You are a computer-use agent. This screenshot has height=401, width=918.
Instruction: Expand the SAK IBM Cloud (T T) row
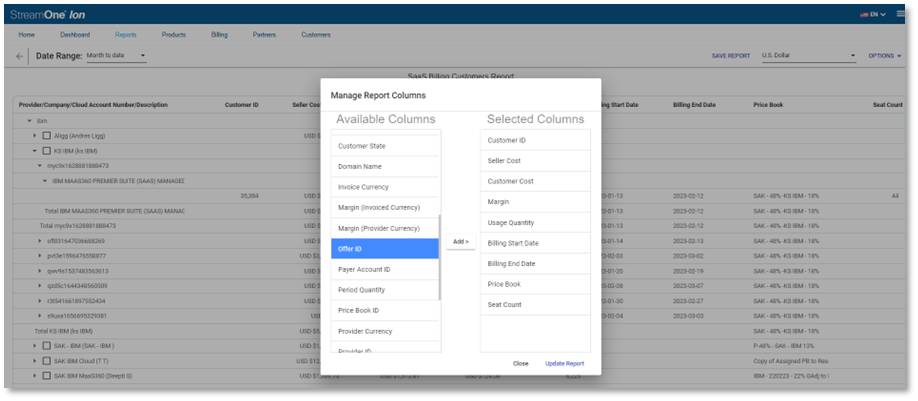[35, 361]
